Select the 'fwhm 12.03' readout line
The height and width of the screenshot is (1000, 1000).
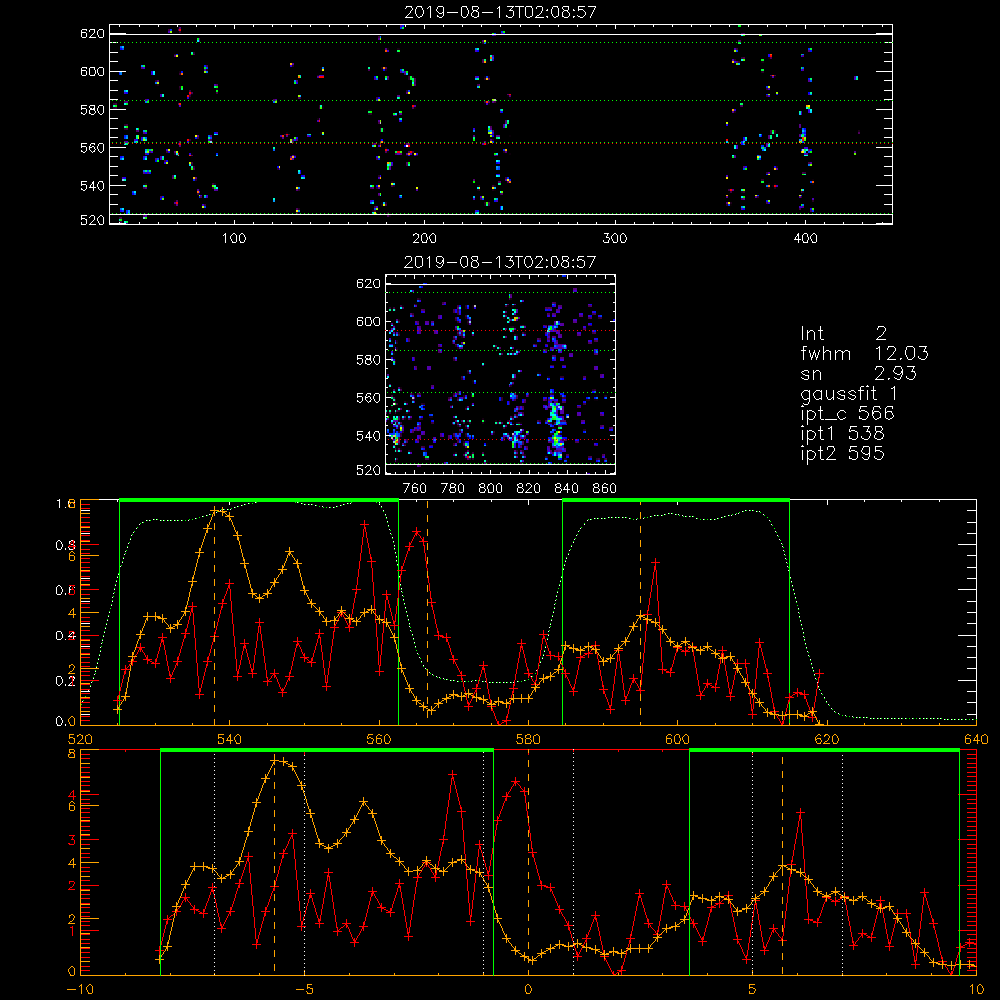tap(864, 353)
